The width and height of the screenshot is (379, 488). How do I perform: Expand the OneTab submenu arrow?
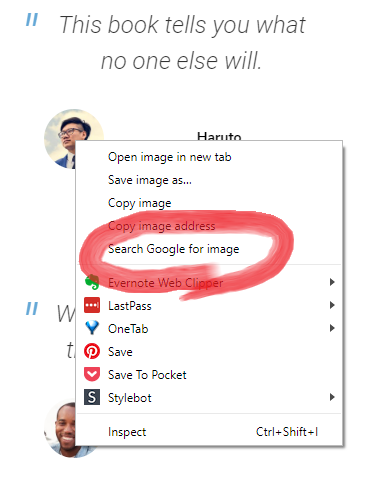point(332,328)
